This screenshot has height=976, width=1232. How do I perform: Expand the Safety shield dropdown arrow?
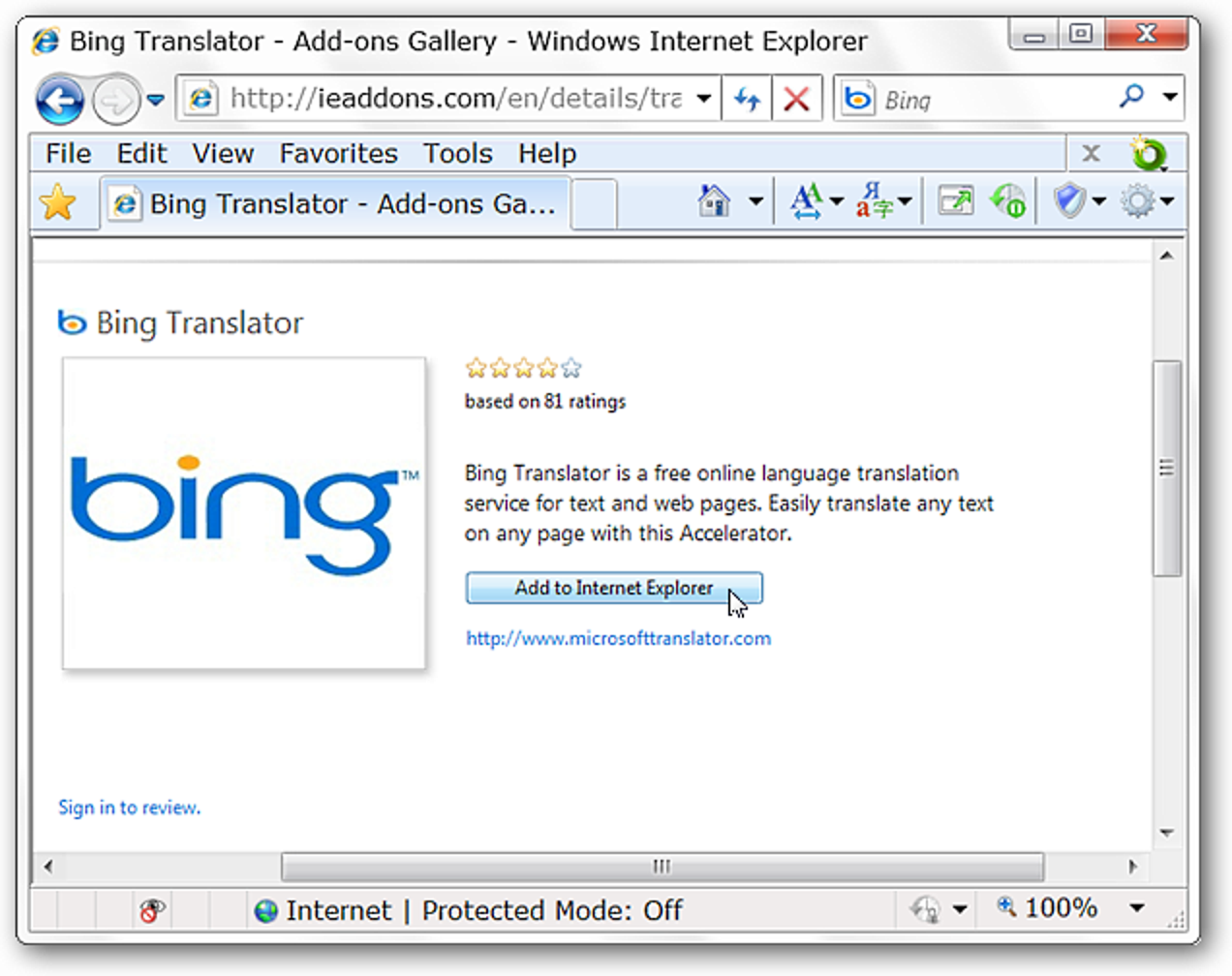click(x=1098, y=201)
